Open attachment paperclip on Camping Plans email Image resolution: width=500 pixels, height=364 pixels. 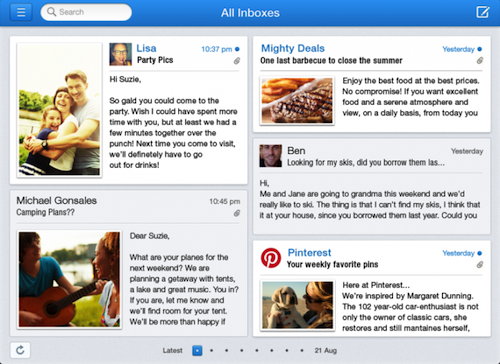[x=237, y=213]
